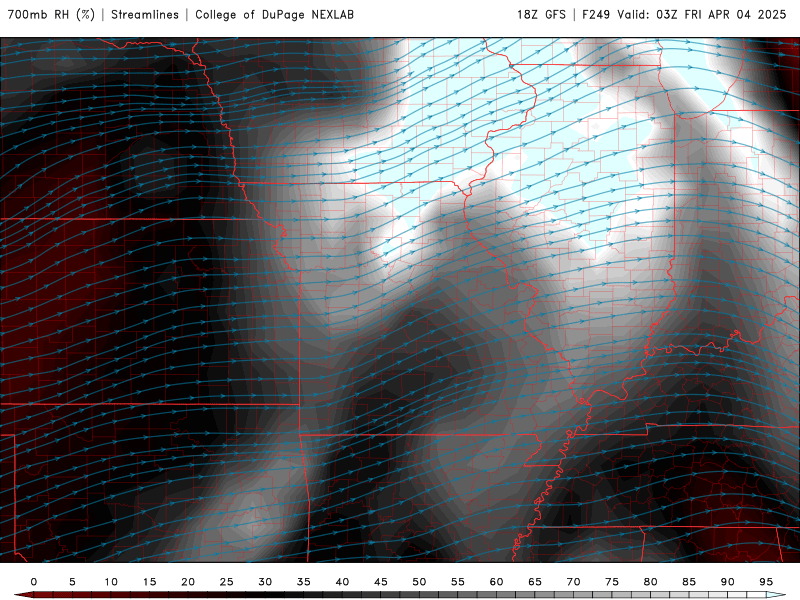Viewport: 800px width, 600px height.
Task: Click the "65" color scale number
Action: [535, 582]
